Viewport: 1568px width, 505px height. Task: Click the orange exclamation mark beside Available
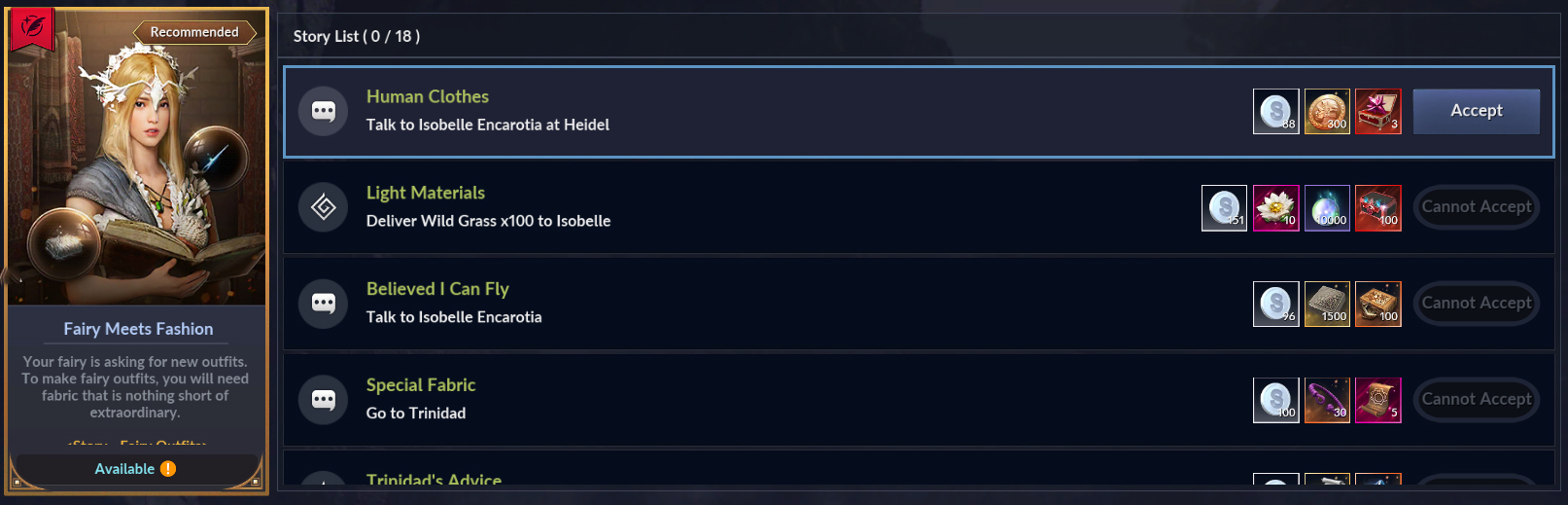168,468
